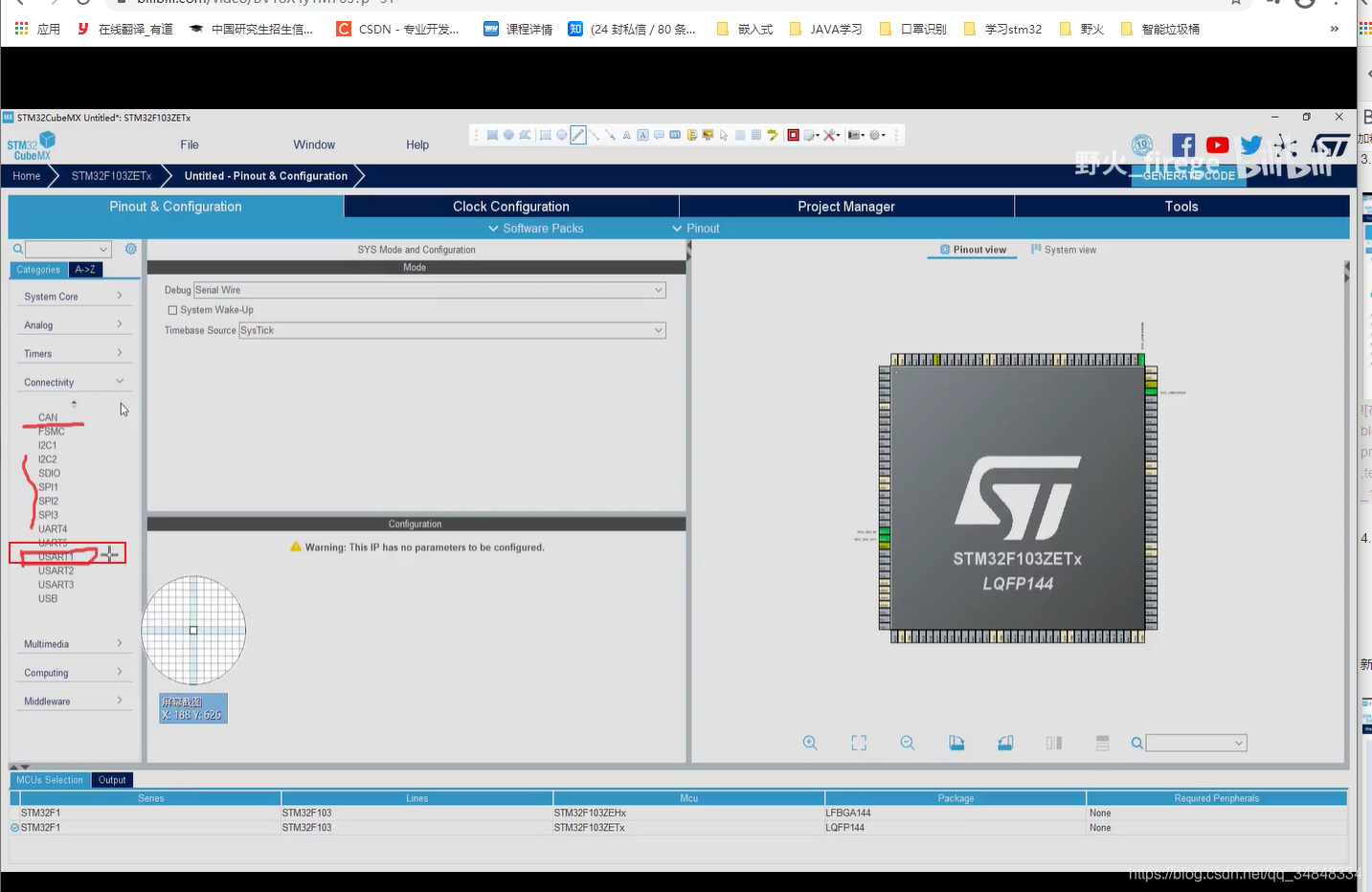The width and height of the screenshot is (1372, 892).
Task: Click the peripheral search input field
Action: [x=68, y=249]
